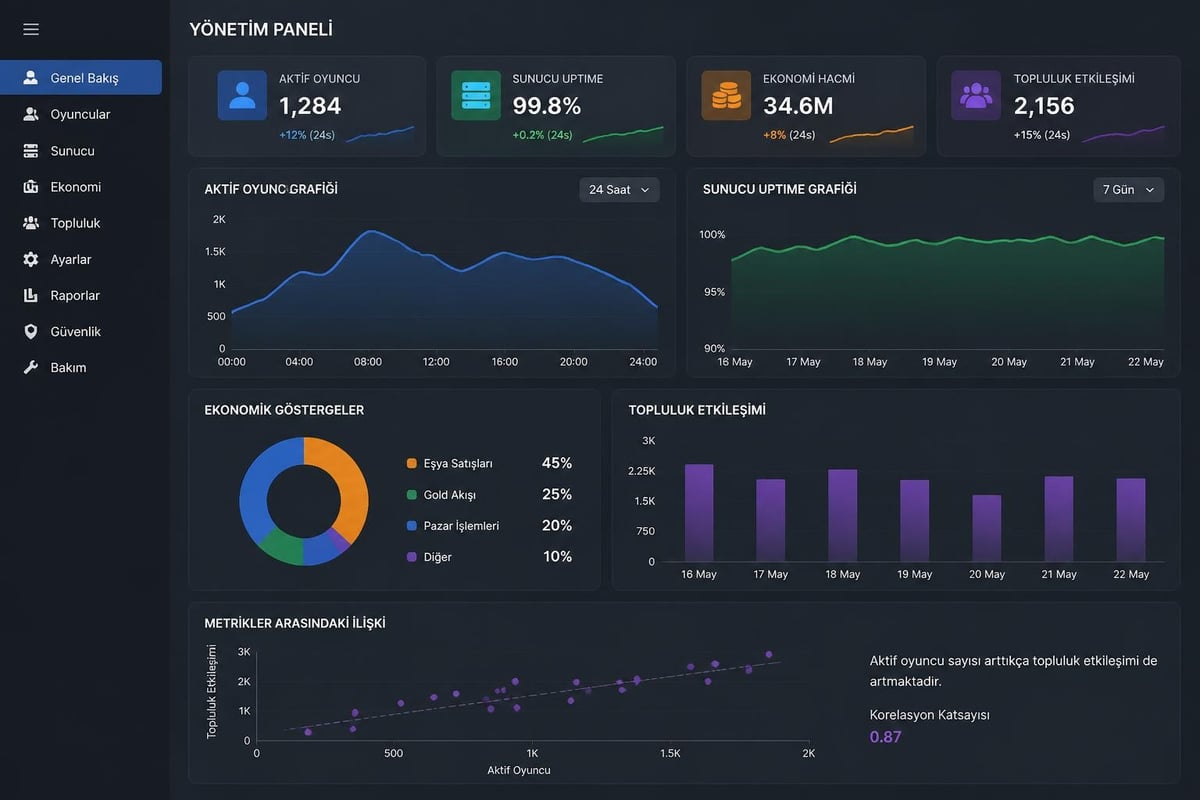1200x800 pixels.
Task: Click the orange Eşya Satışları legend swatch
Action: [x=412, y=463]
